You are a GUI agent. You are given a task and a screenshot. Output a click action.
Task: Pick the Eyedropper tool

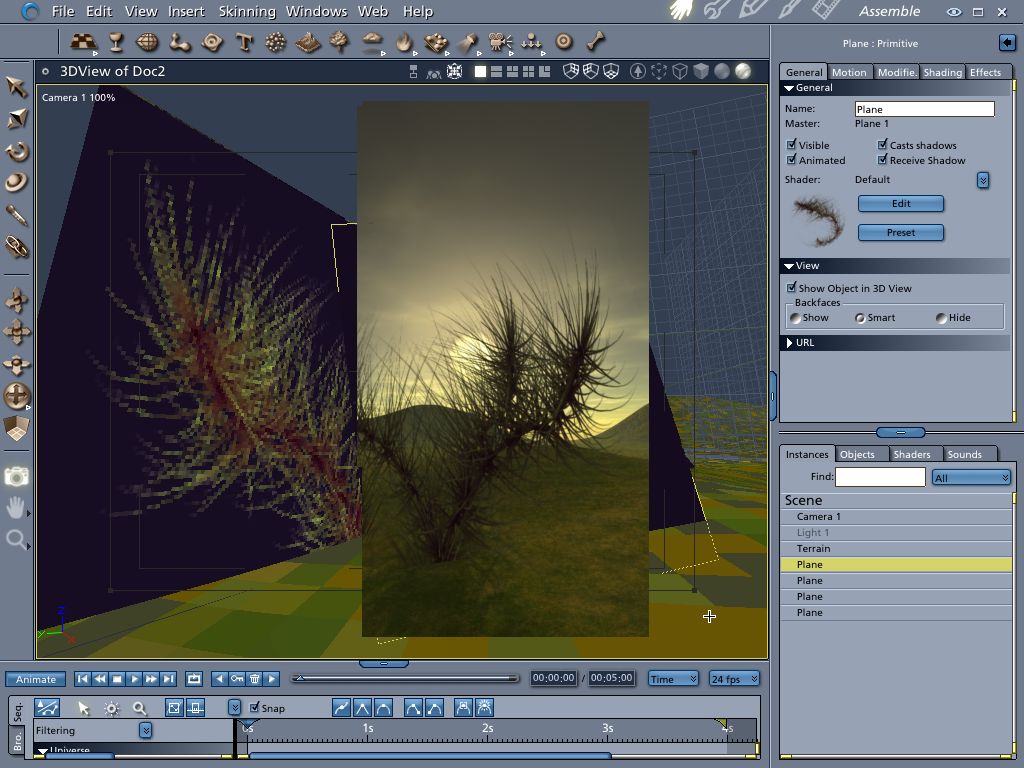pos(17,215)
